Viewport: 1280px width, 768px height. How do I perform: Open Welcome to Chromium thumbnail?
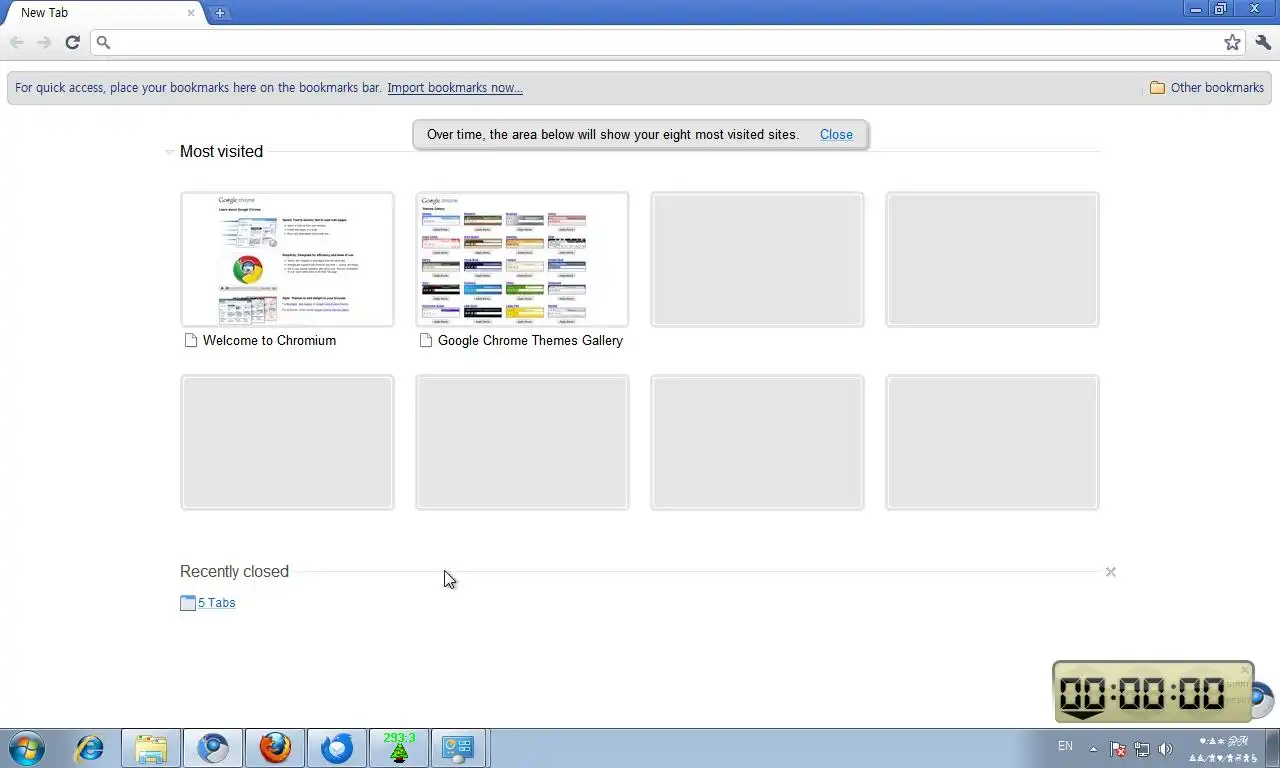[287, 259]
